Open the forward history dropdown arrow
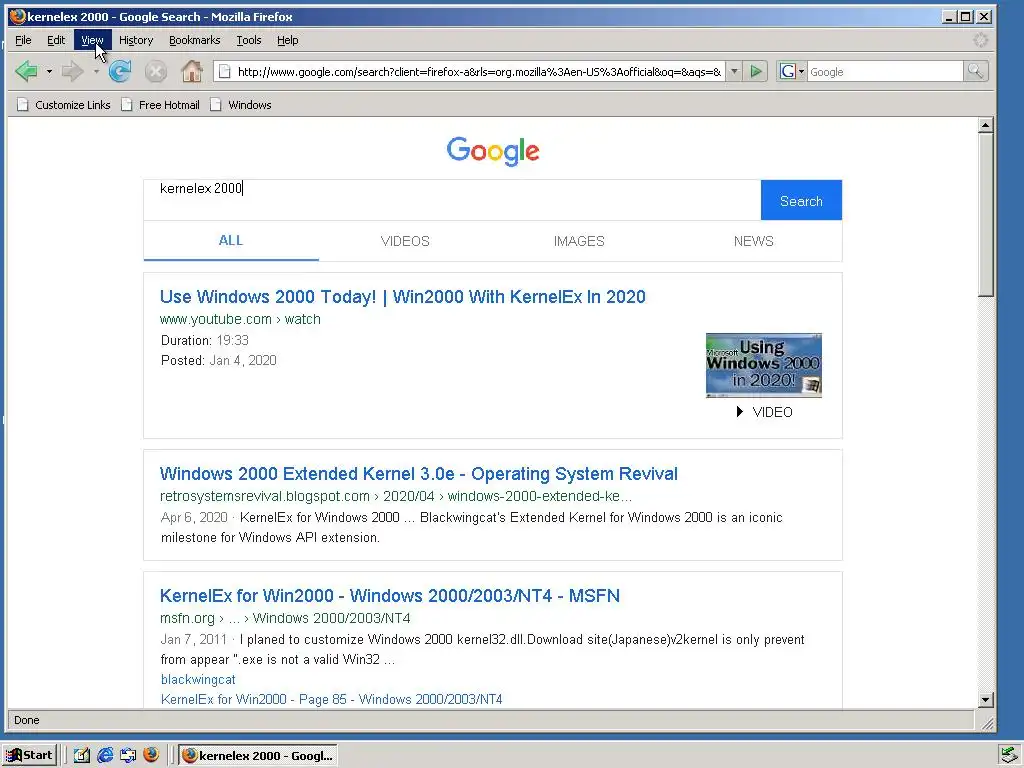The image size is (1024, 768). (96, 72)
